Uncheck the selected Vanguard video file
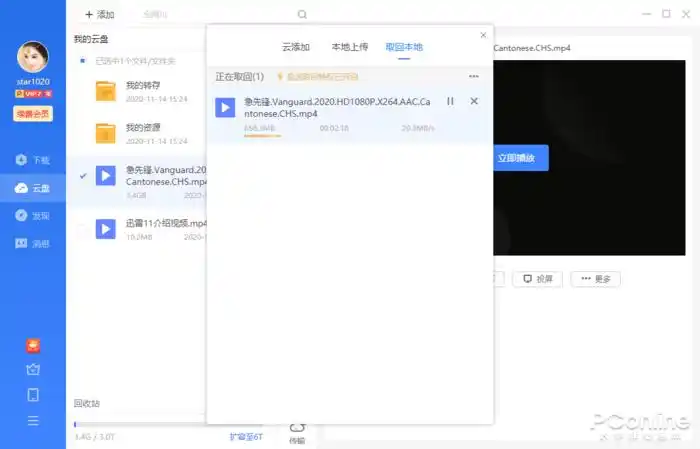700x449 pixels. (x=83, y=176)
